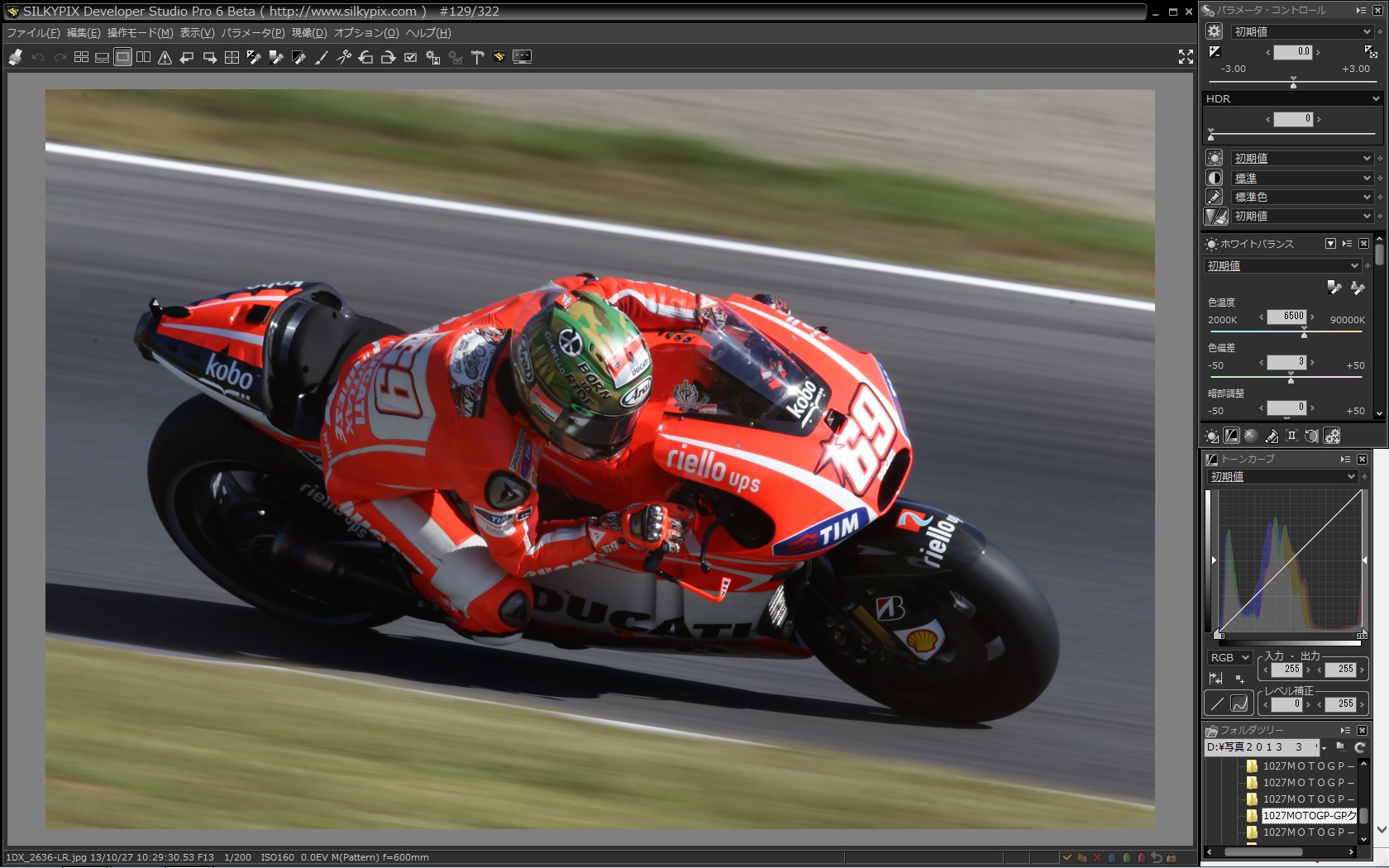Open the ヘルプ(H) menu
The image size is (1389, 868).
coord(428,33)
